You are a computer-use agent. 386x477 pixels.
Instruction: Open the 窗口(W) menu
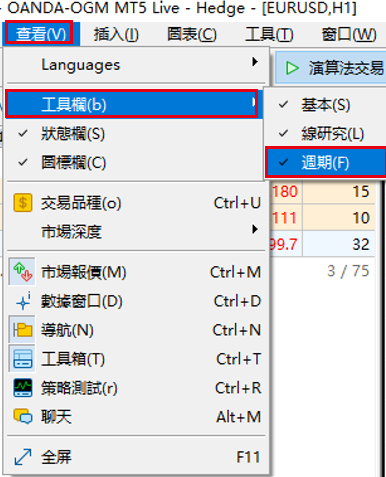[x=349, y=34]
